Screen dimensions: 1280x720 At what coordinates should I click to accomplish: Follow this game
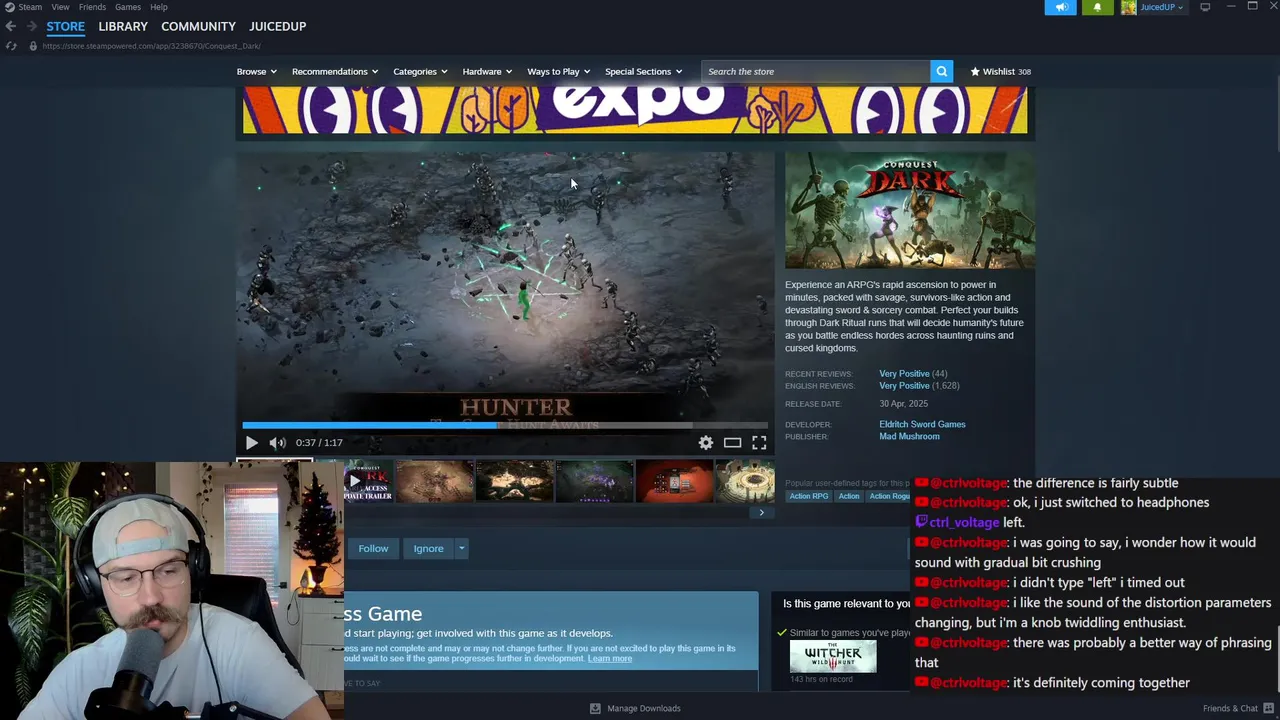pos(373,549)
